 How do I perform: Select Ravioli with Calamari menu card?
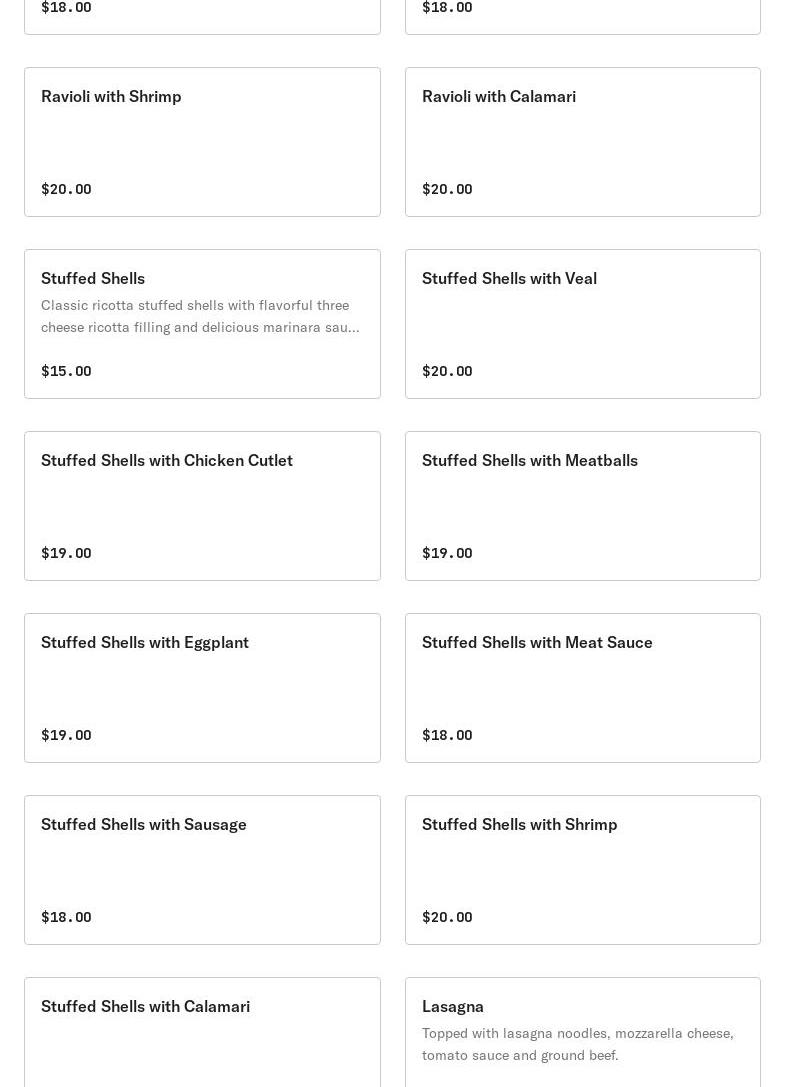point(583,142)
